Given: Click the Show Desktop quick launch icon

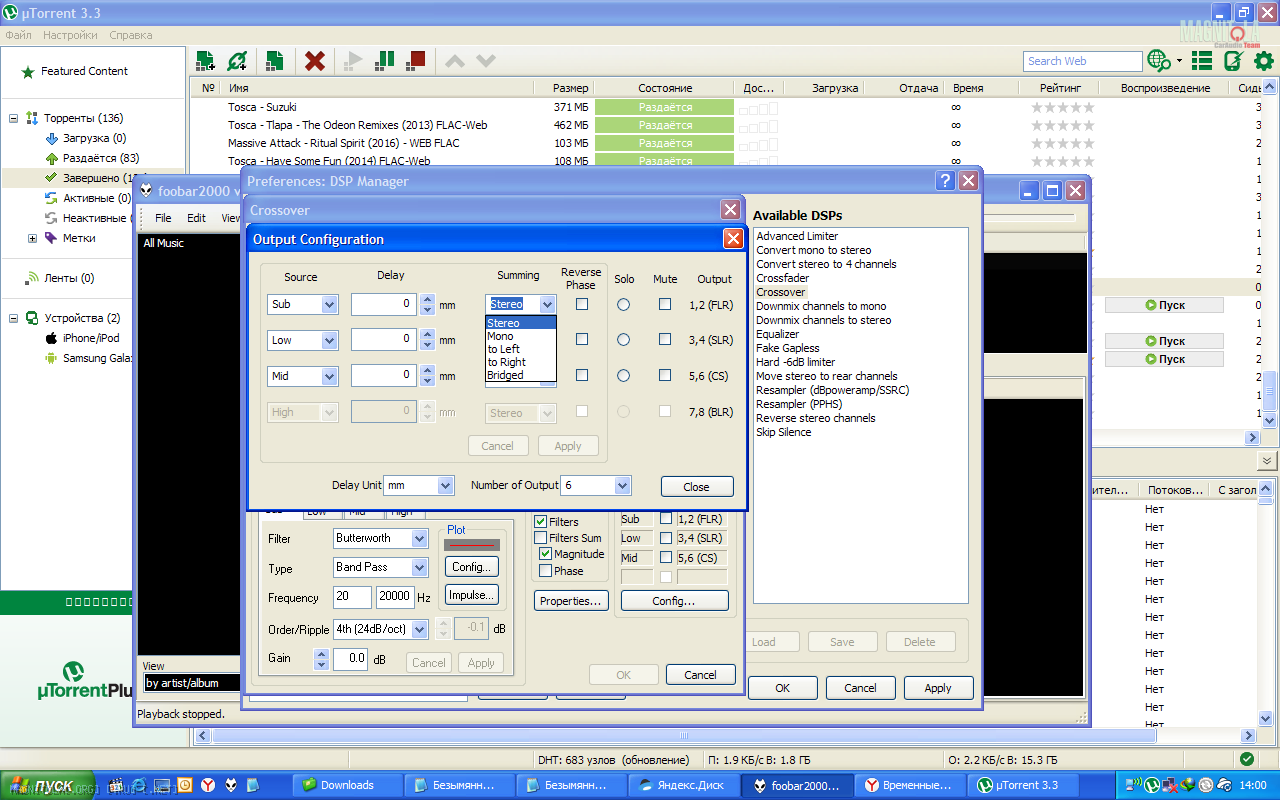Looking at the screenshot, I should coord(162,785).
